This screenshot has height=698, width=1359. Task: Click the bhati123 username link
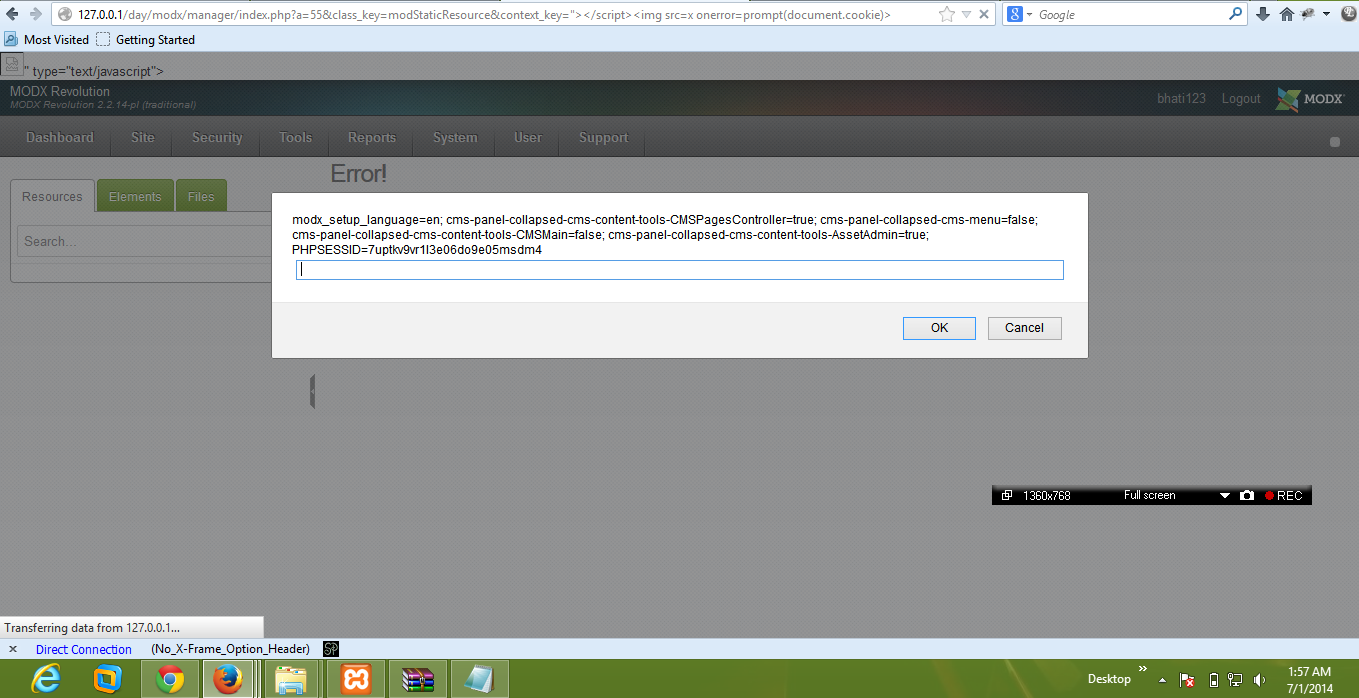click(1181, 99)
